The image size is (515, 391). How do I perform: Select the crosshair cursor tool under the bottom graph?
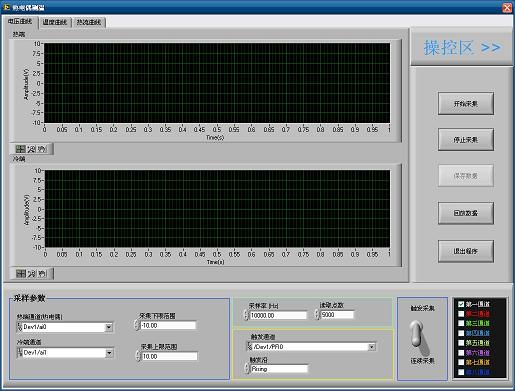[21, 274]
